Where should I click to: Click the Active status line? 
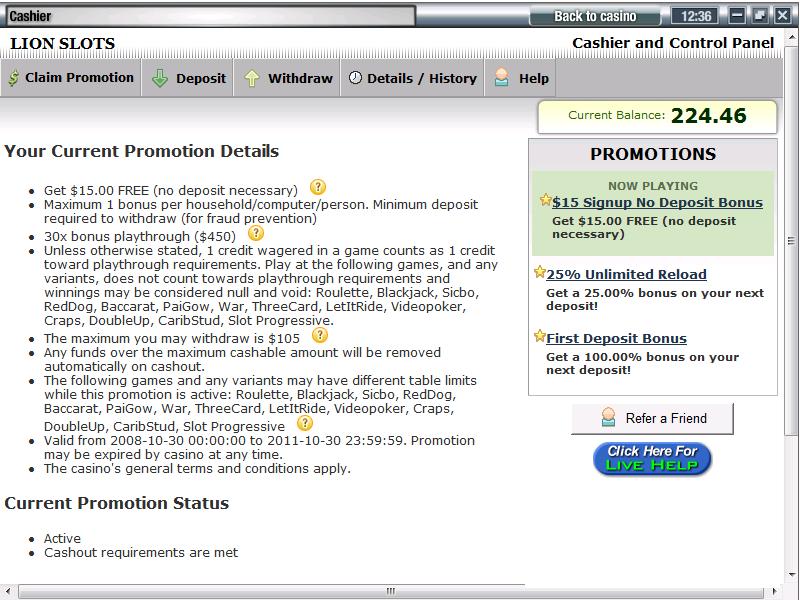pyautogui.click(x=62, y=538)
